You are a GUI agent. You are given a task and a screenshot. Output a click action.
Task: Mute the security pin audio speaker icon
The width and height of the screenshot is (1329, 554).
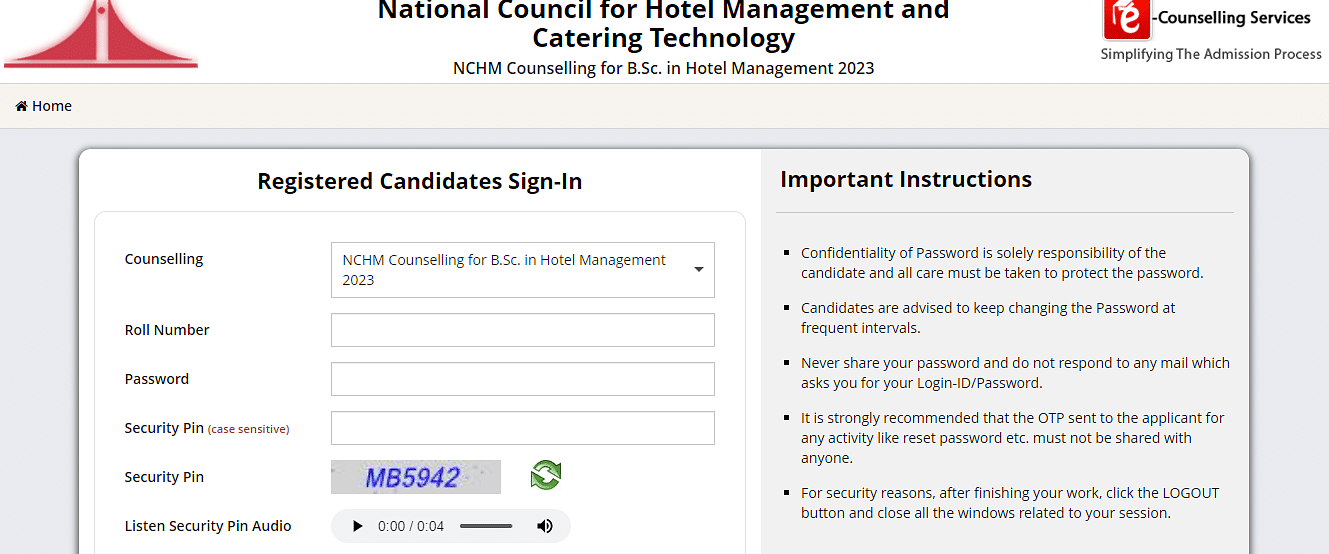click(545, 526)
